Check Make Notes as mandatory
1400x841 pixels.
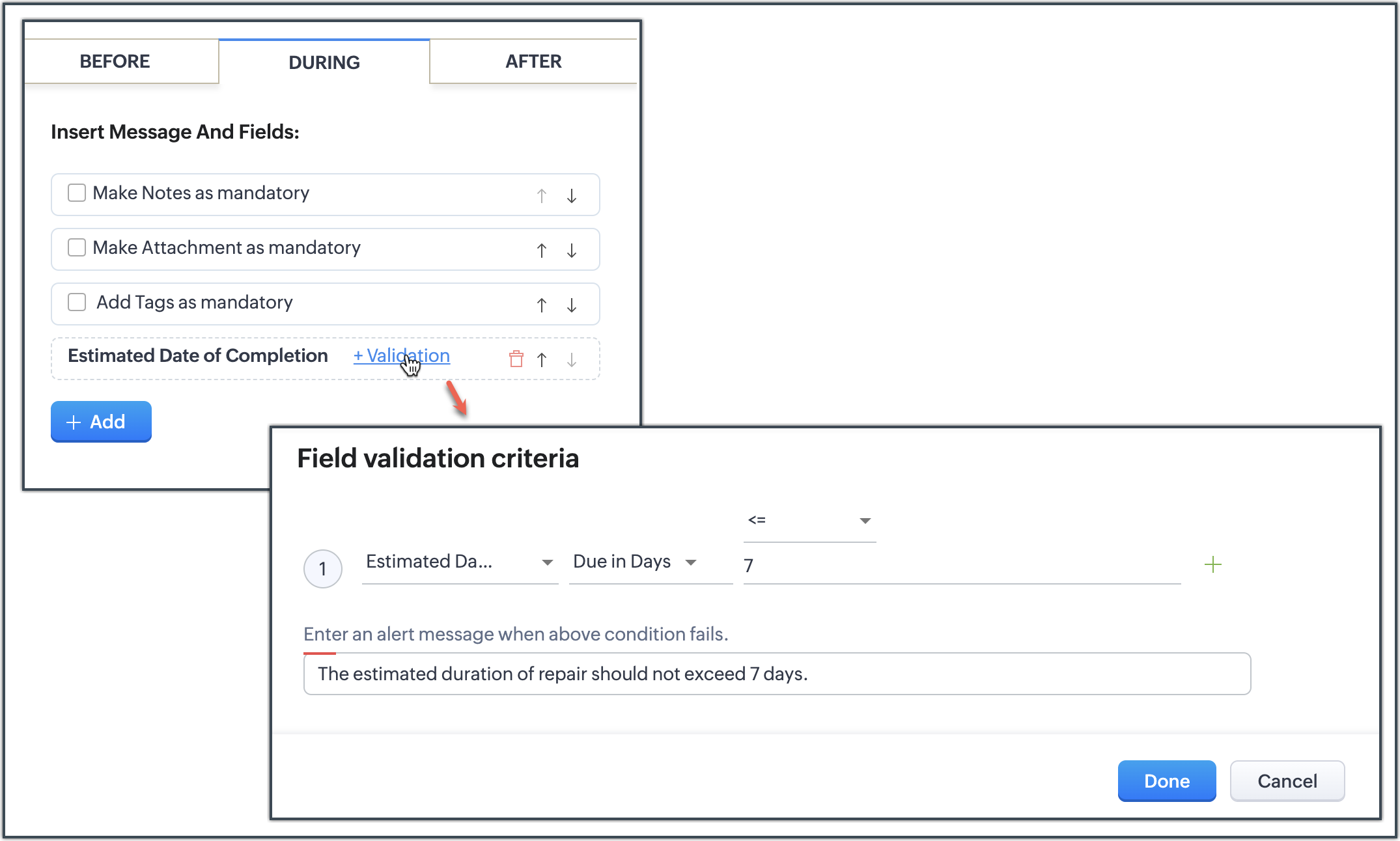pyautogui.click(x=77, y=193)
